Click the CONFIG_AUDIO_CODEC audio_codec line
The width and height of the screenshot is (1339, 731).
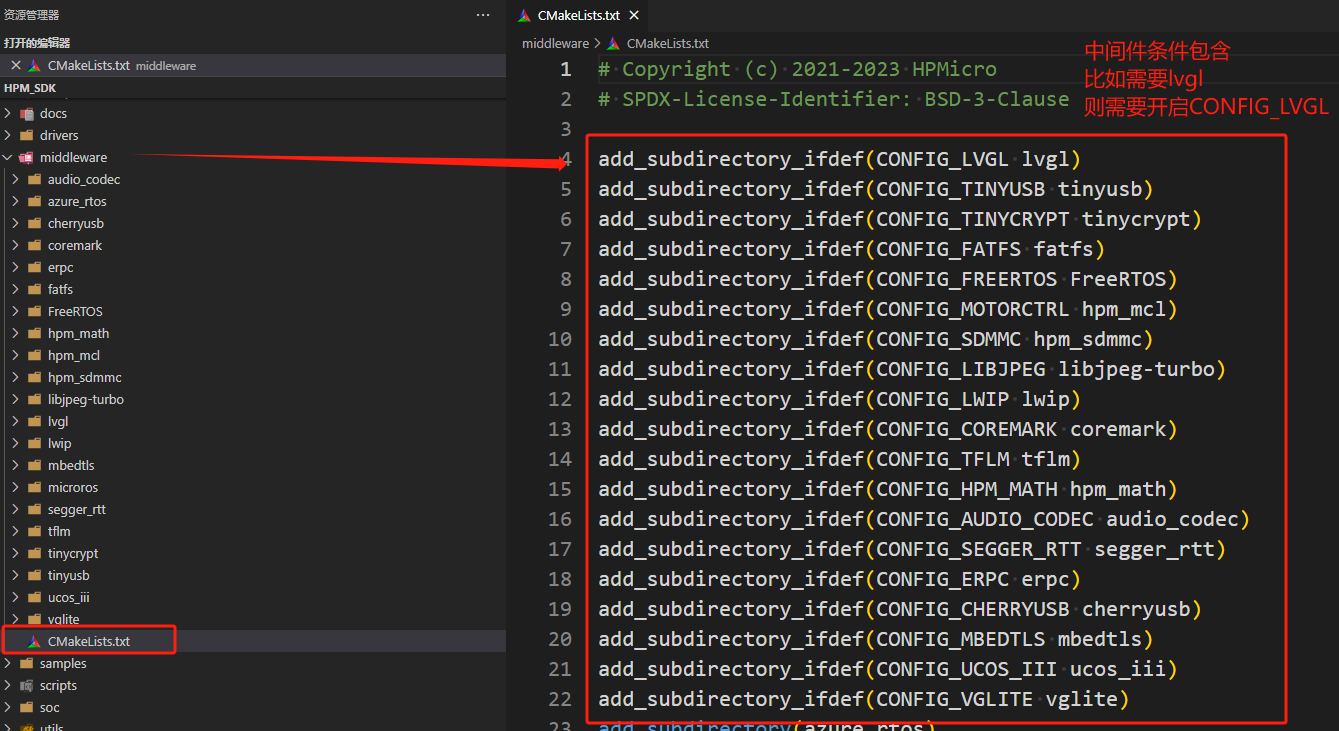click(x=924, y=519)
